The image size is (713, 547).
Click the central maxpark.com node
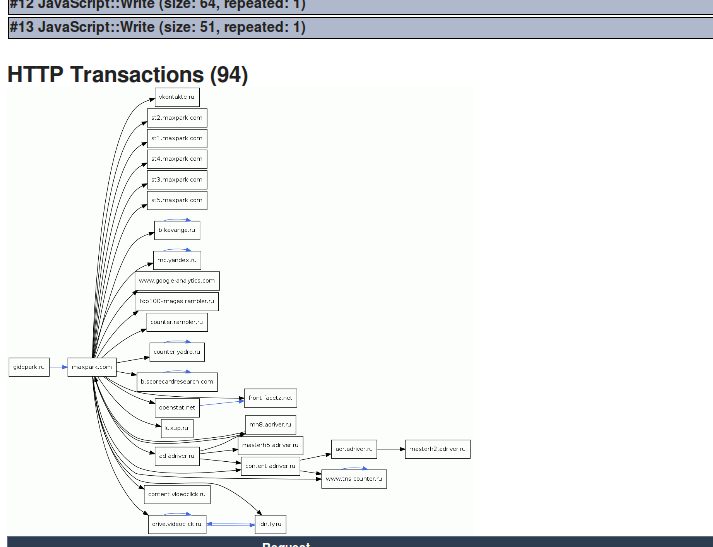(x=92, y=367)
